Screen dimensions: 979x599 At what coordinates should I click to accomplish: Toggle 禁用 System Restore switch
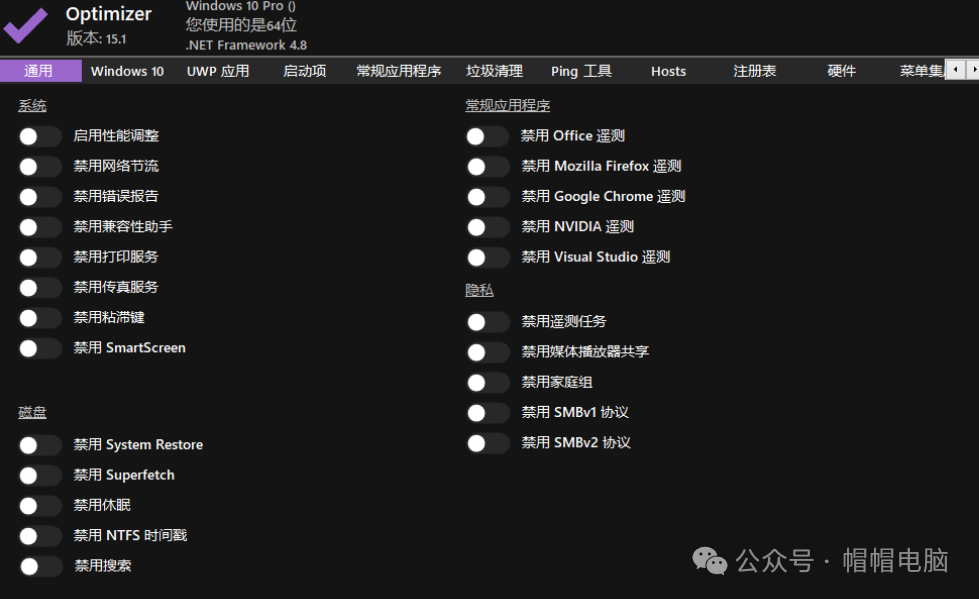39,445
